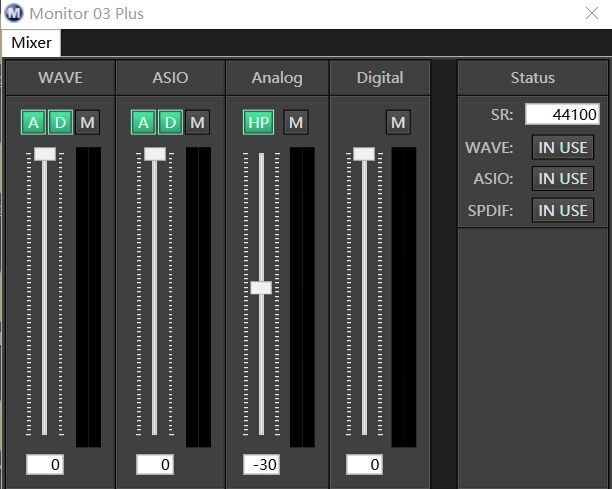The image size is (612, 489).
Task: Toggle the HP button in Analog channel
Action: [258, 122]
